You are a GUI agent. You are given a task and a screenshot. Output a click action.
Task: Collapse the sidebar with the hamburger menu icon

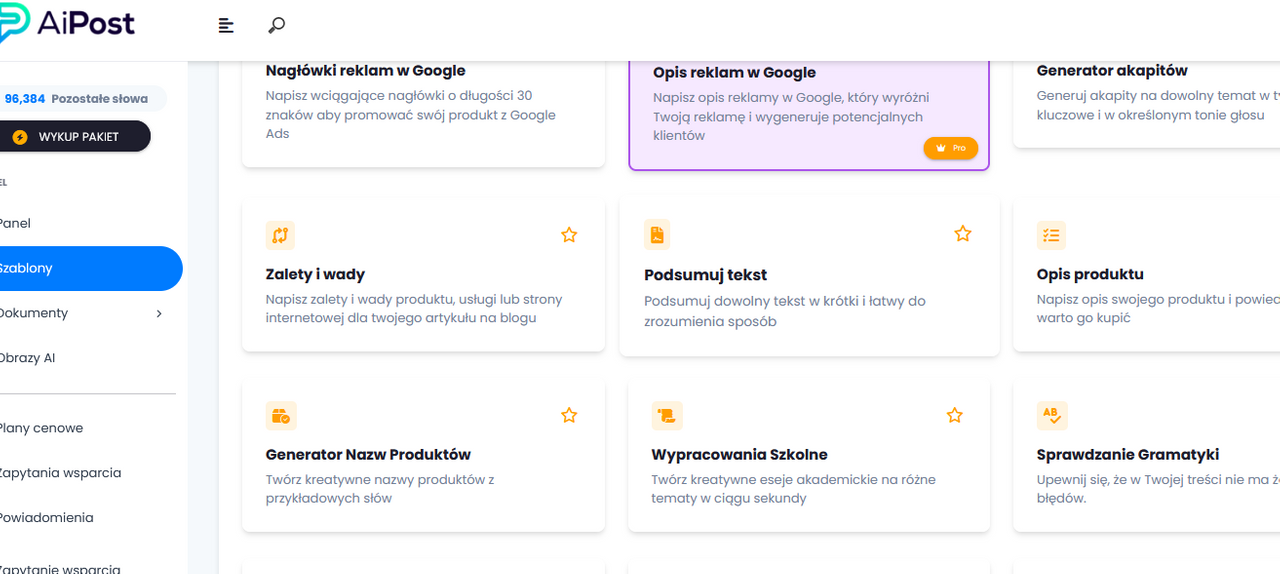point(227,25)
